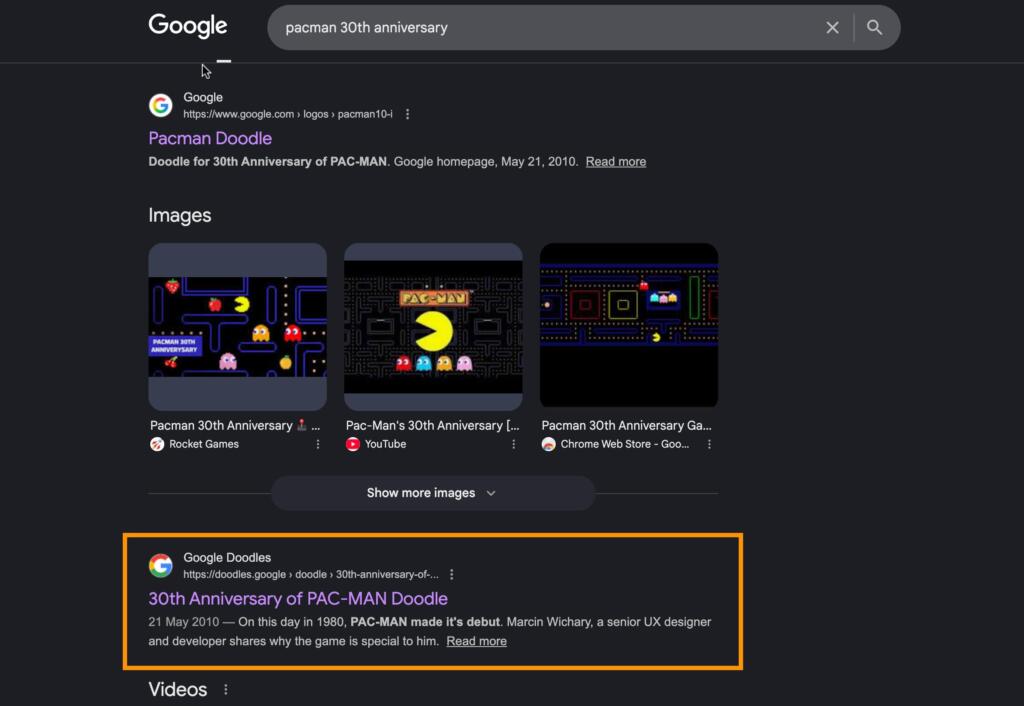Image resolution: width=1024 pixels, height=706 pixels.
Task: Open options menu for Chrome Web Store image
Action: [x=710, y=444]
